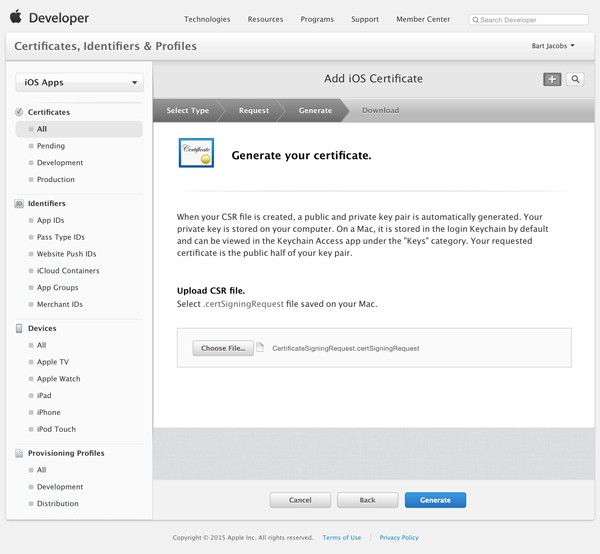The height and width of the screenshot is (554, 600).
Task: Click the magnifier search icon in header
Action: coord(575,79)
